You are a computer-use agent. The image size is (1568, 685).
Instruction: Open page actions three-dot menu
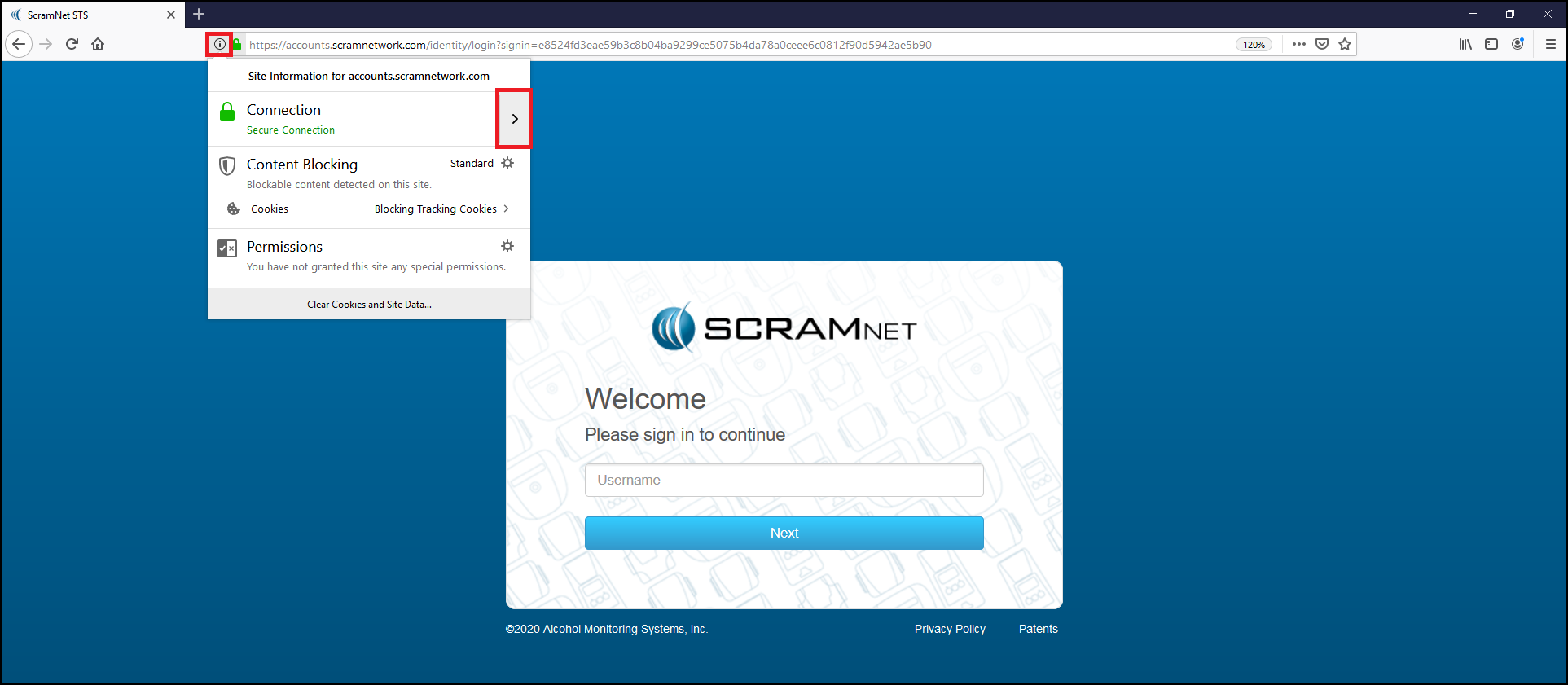(x=1299, y=44)
